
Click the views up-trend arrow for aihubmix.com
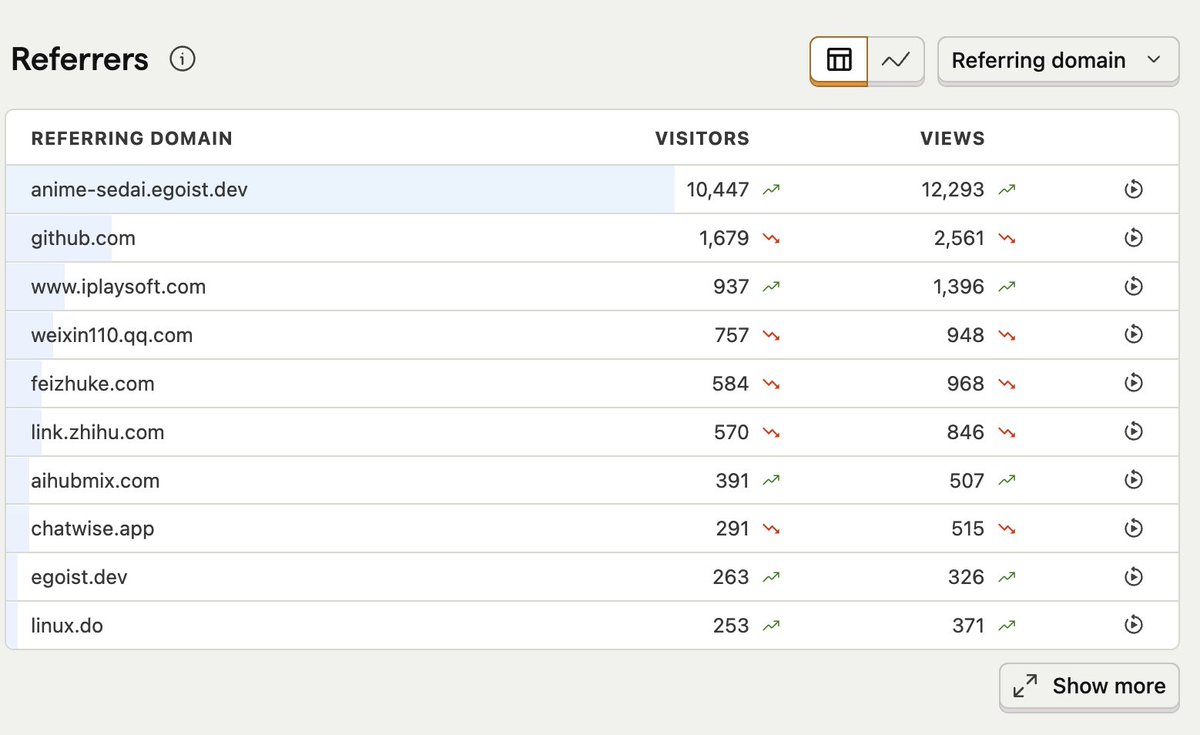1007,480
